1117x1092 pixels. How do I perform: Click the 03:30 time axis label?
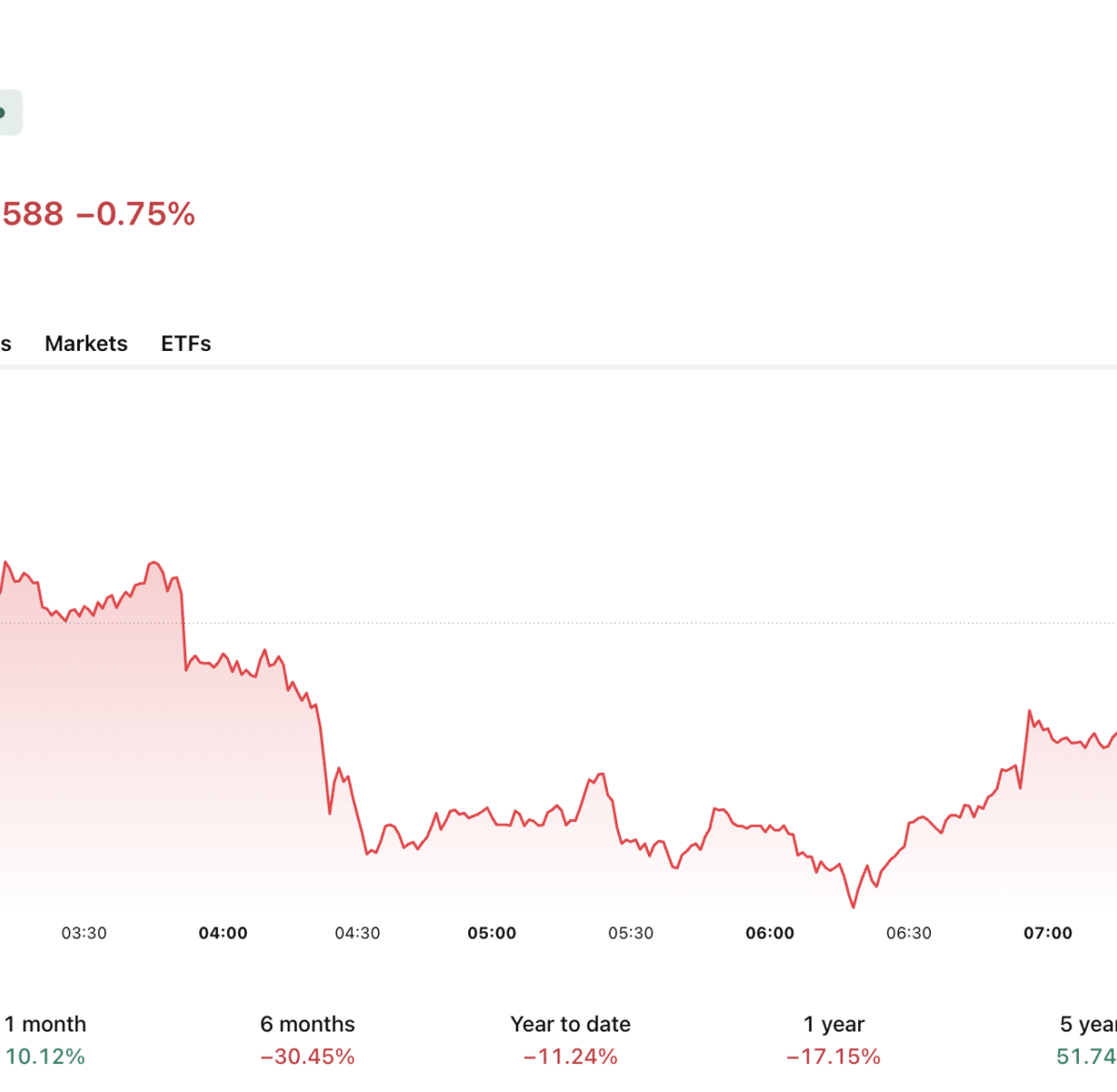click(84, 933)
